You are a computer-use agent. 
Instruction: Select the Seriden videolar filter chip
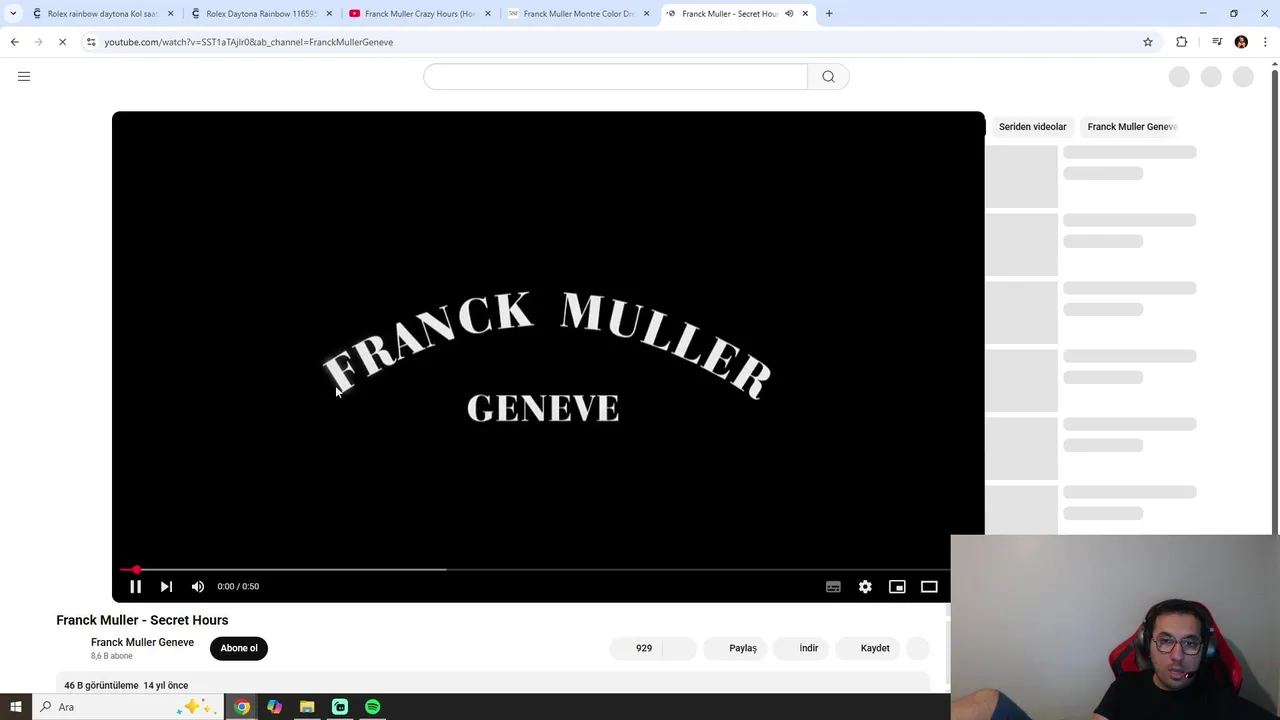point(1032,127)
